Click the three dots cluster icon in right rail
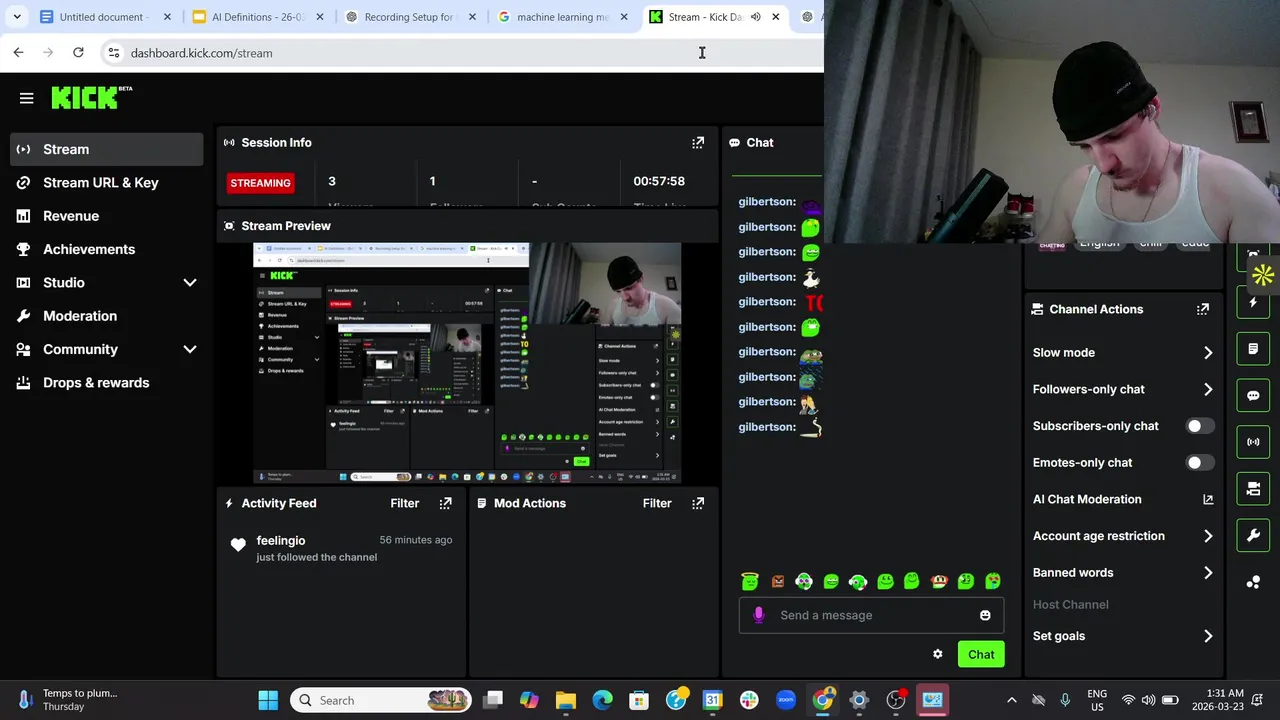 pyautogui.click(x=1253, y=582)
